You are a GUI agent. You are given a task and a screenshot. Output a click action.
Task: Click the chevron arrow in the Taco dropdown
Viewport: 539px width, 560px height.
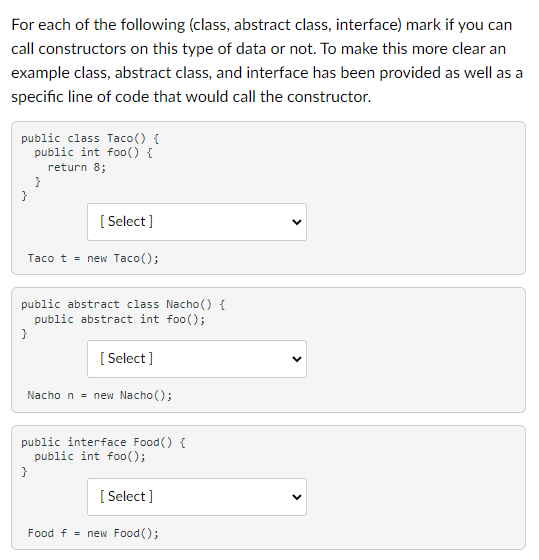pos(296,222)
